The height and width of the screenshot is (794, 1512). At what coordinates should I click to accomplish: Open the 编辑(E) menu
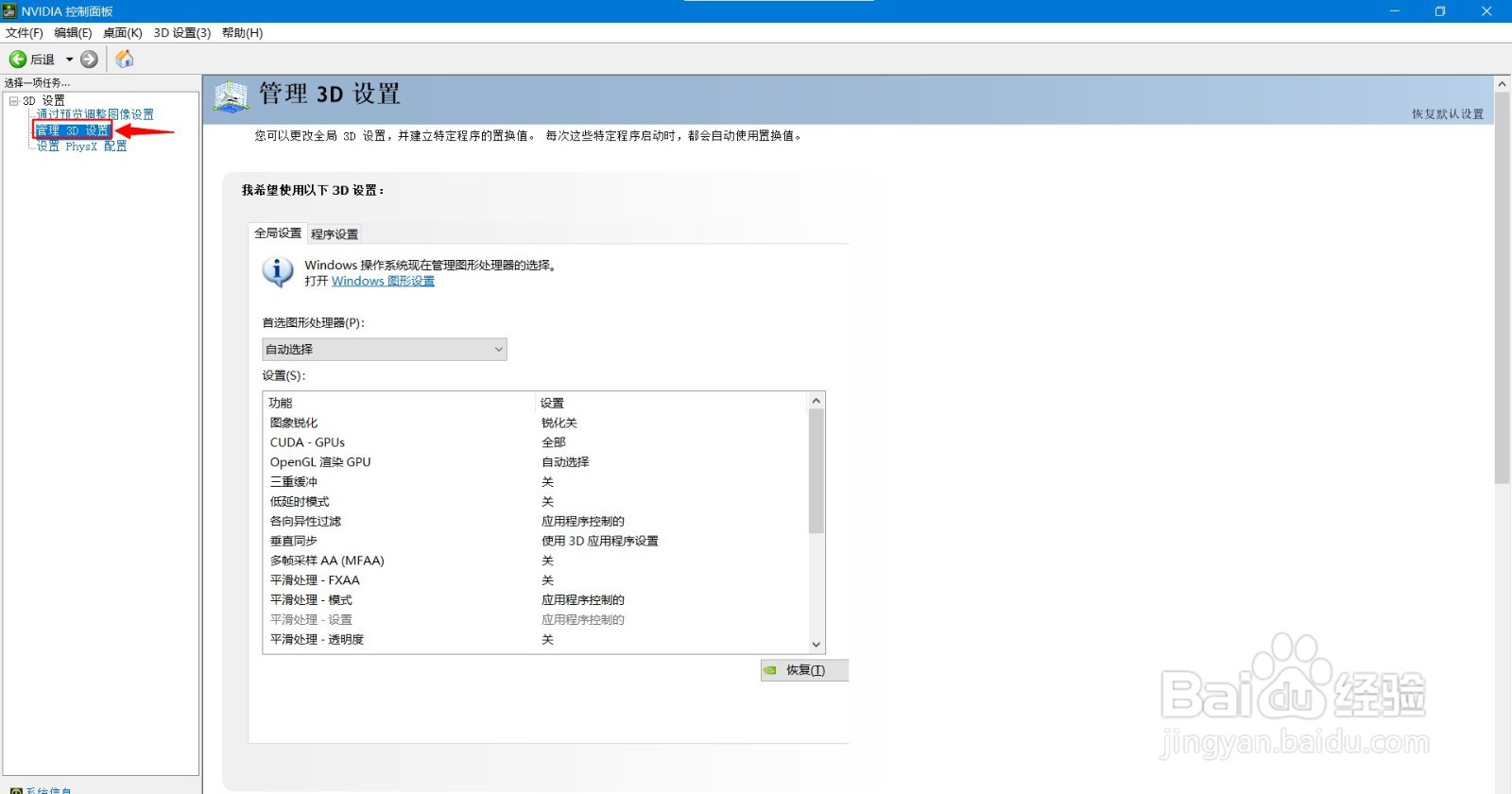pyautogui.click(x=73, y=33)
